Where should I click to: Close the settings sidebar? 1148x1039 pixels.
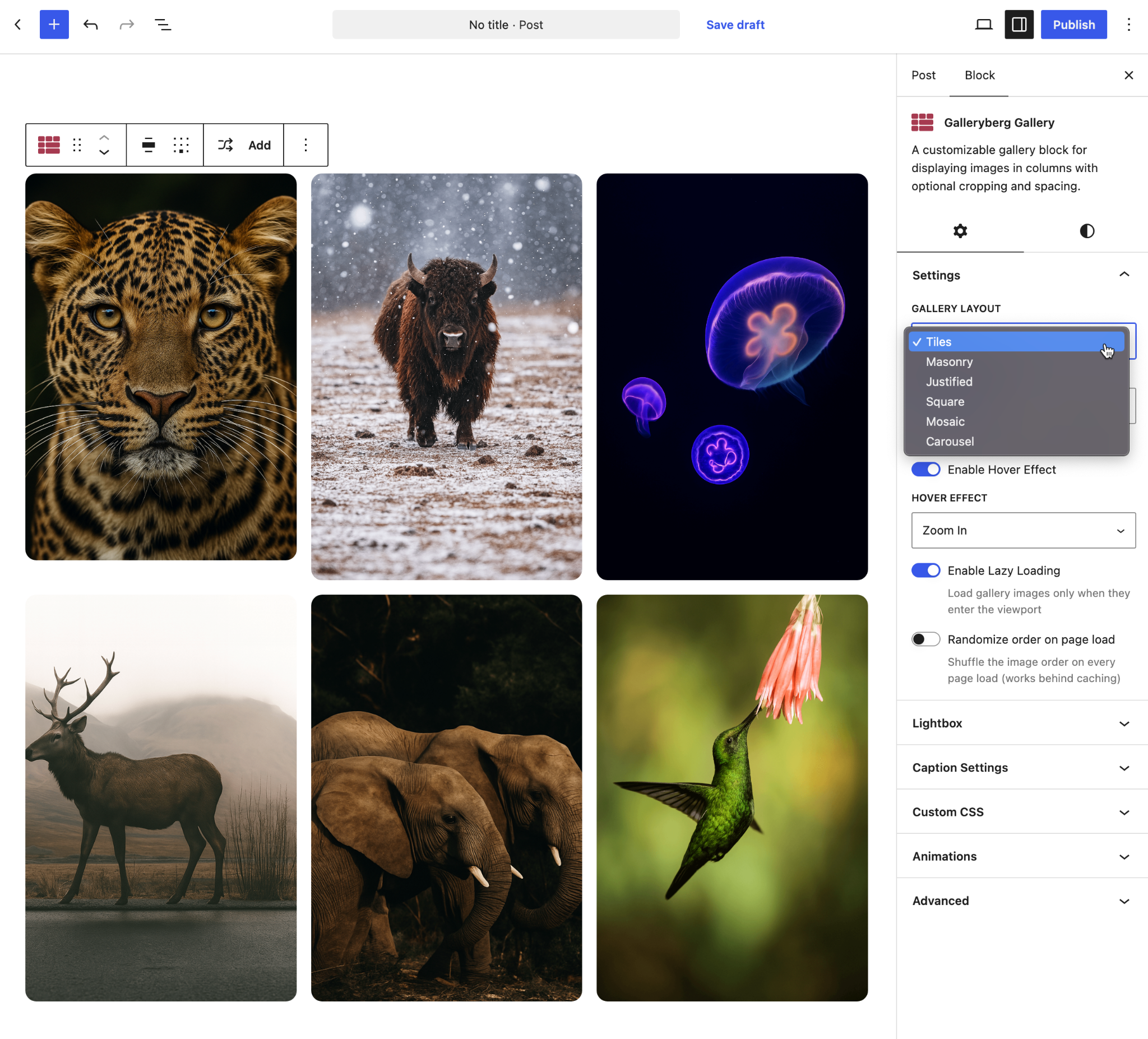1128,75
